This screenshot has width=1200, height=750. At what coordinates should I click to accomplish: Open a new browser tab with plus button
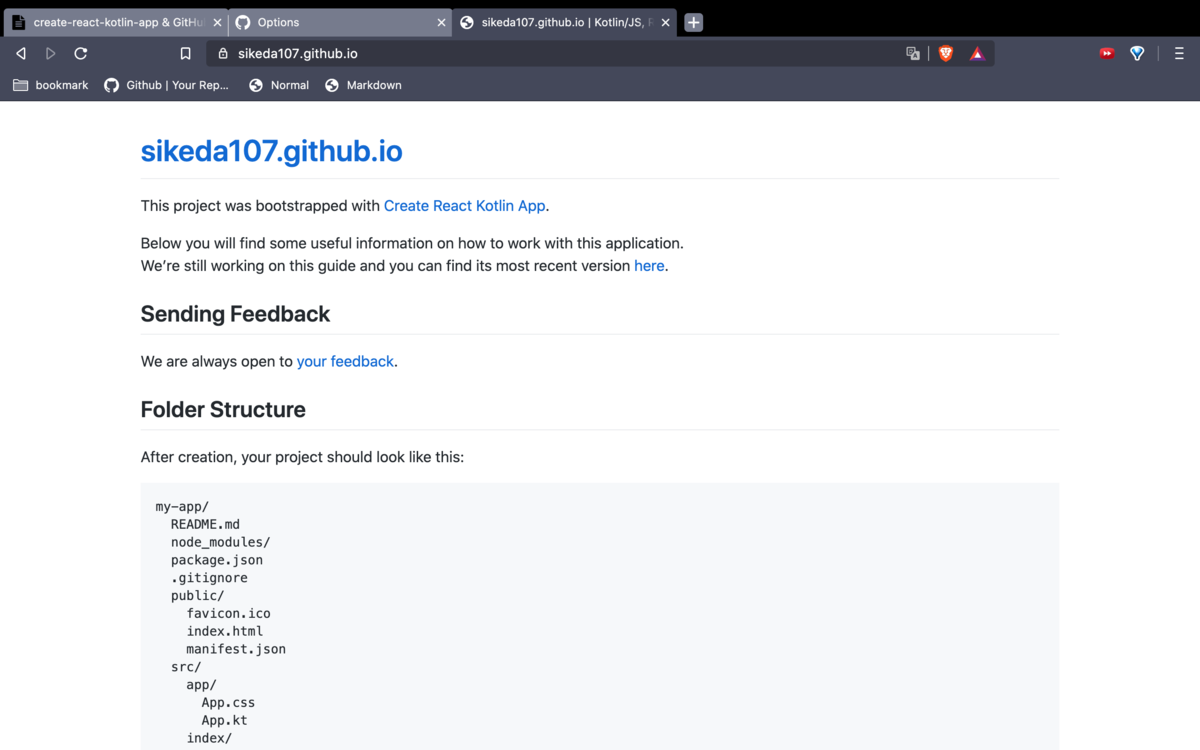tap(693, 21)
